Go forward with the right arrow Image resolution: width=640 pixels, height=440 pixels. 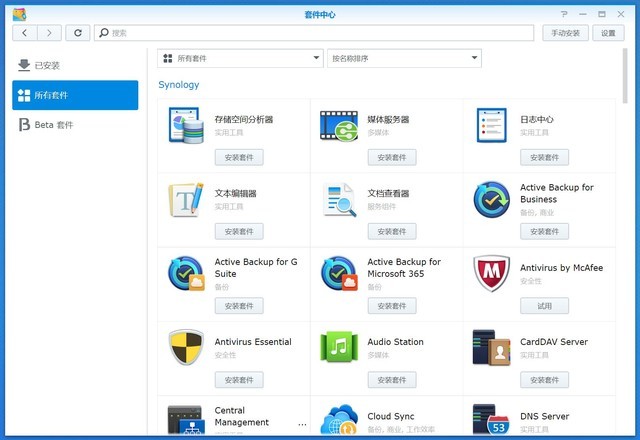click(49, 33)
